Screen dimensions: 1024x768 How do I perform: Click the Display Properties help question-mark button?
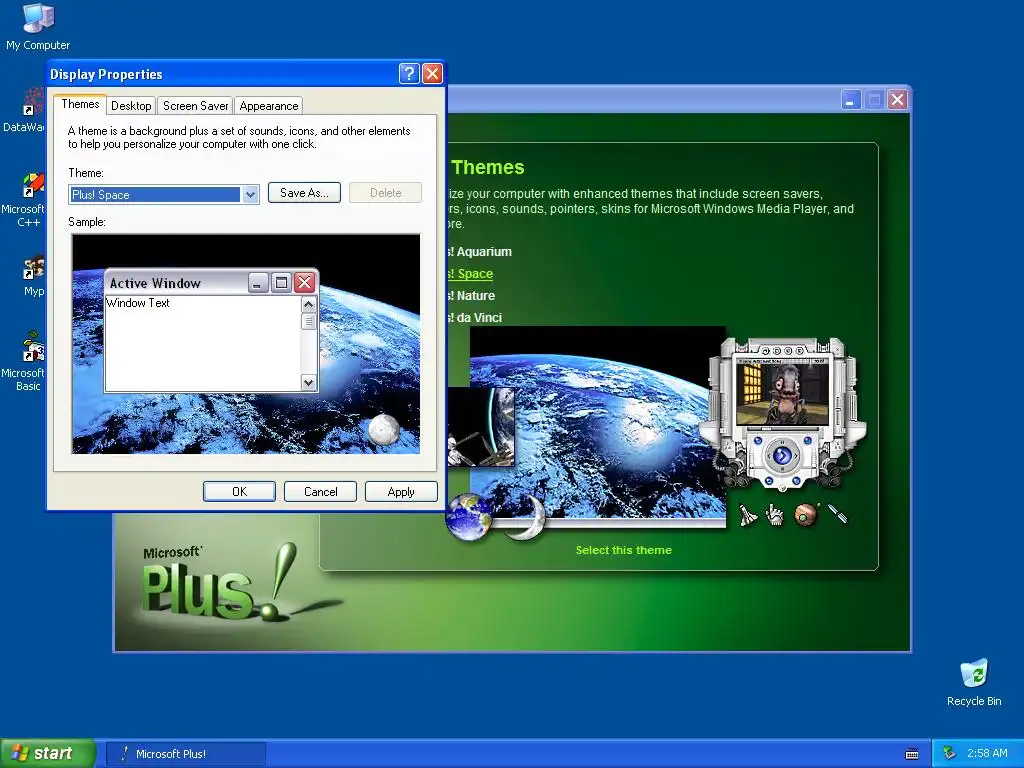[x=409, y=73]
